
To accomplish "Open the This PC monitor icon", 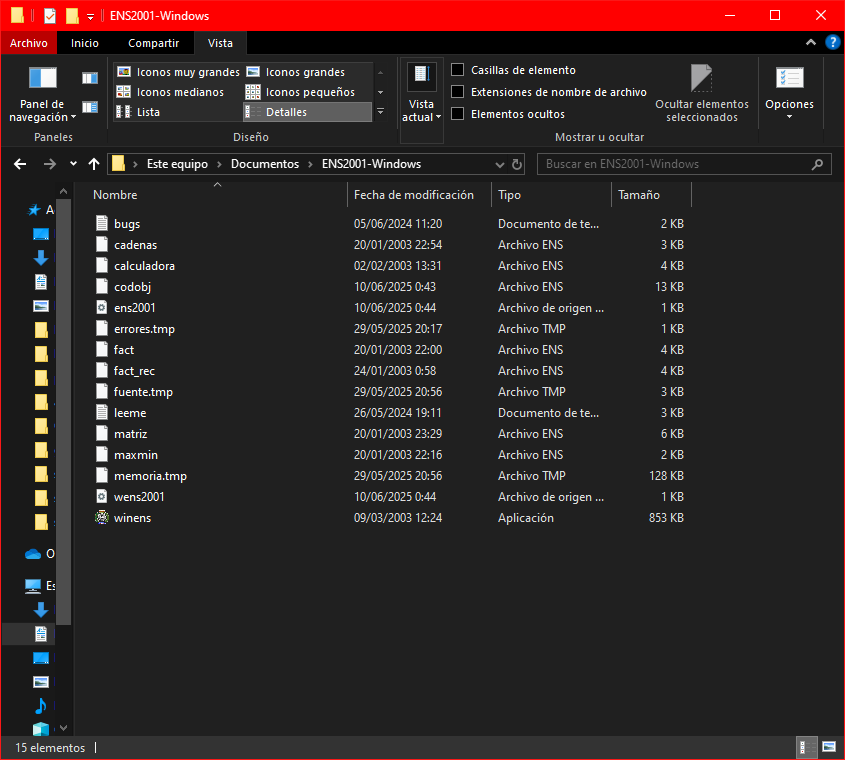I will (x=33, y=586).
